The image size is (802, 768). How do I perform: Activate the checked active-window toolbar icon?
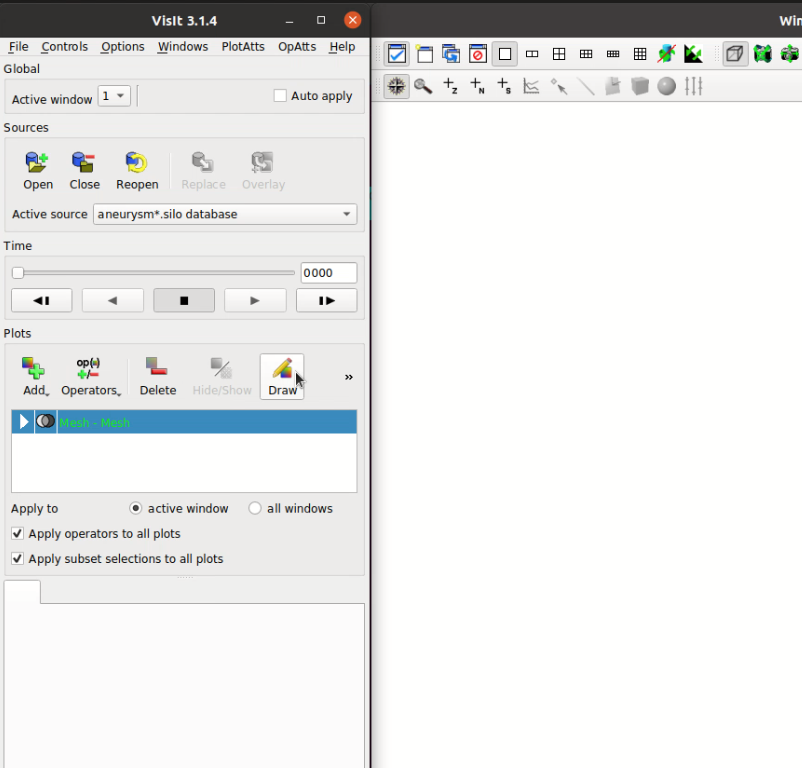pyautogui.click(x=397, y=54)
